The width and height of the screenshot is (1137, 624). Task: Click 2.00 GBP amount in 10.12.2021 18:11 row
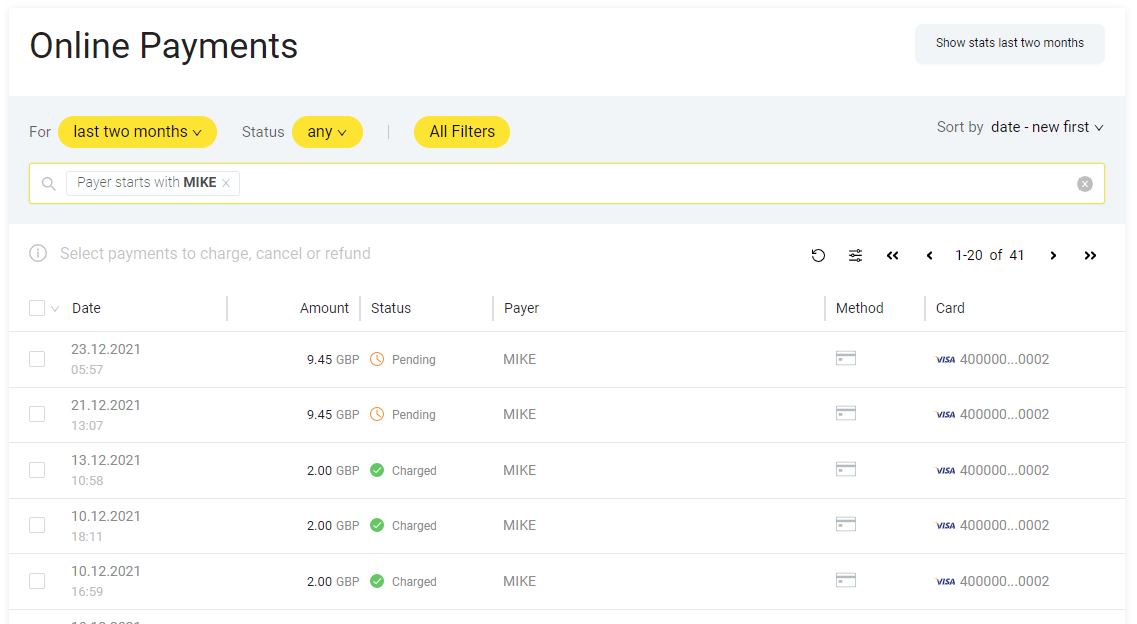tap(333, 525)
